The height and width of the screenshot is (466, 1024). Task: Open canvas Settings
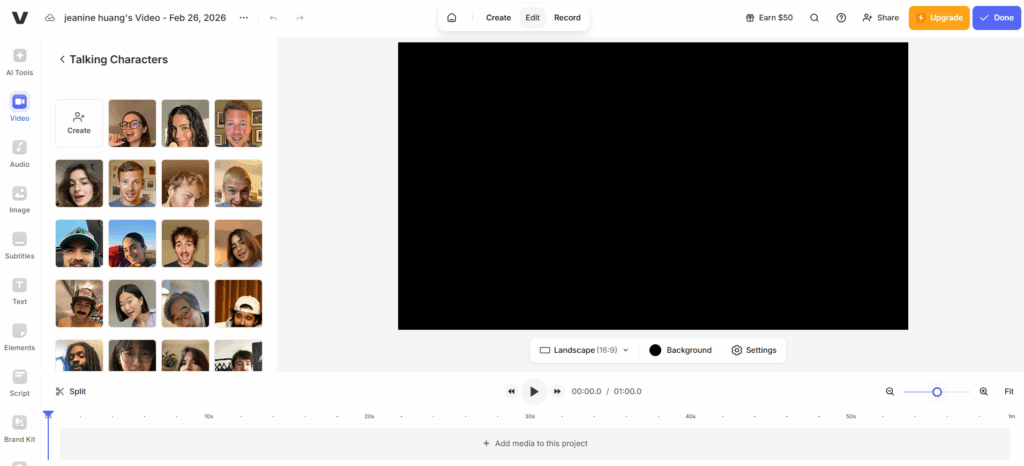pos(754,350)
